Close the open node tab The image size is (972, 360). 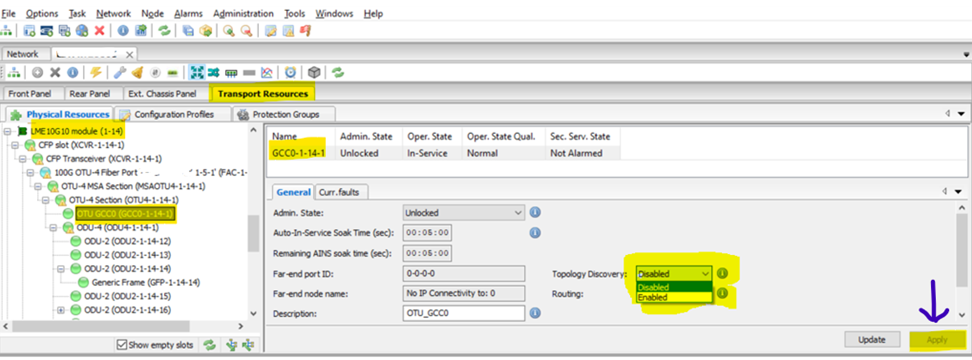129,55
